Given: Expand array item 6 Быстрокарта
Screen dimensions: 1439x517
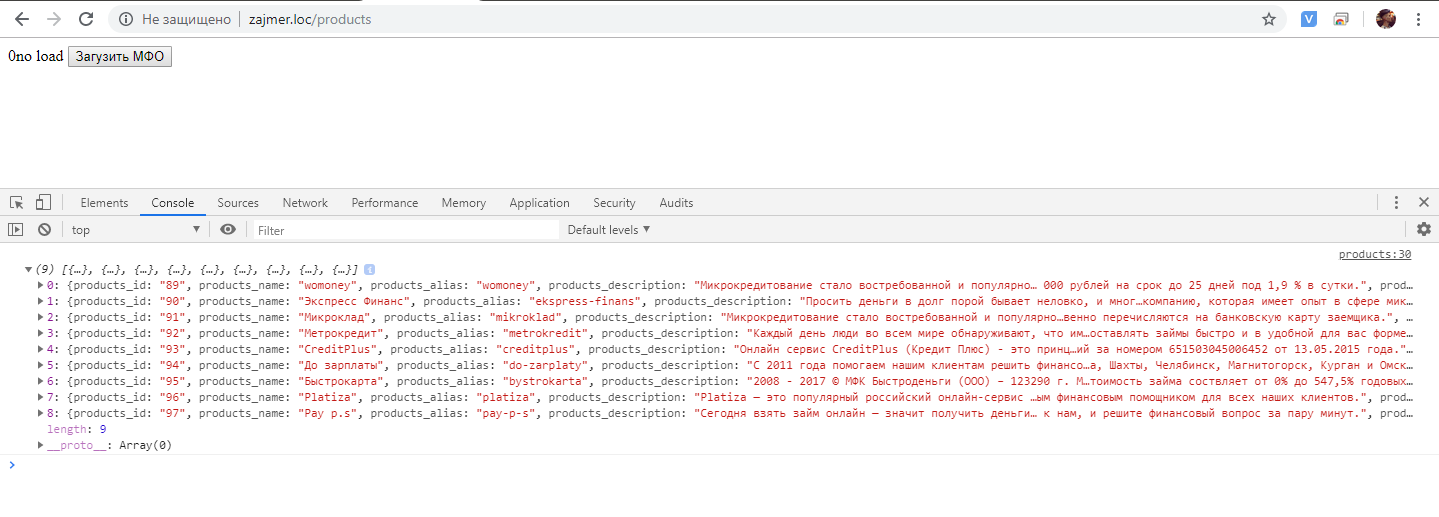Looking at the screenshot, I should click(x=40, y=381).
